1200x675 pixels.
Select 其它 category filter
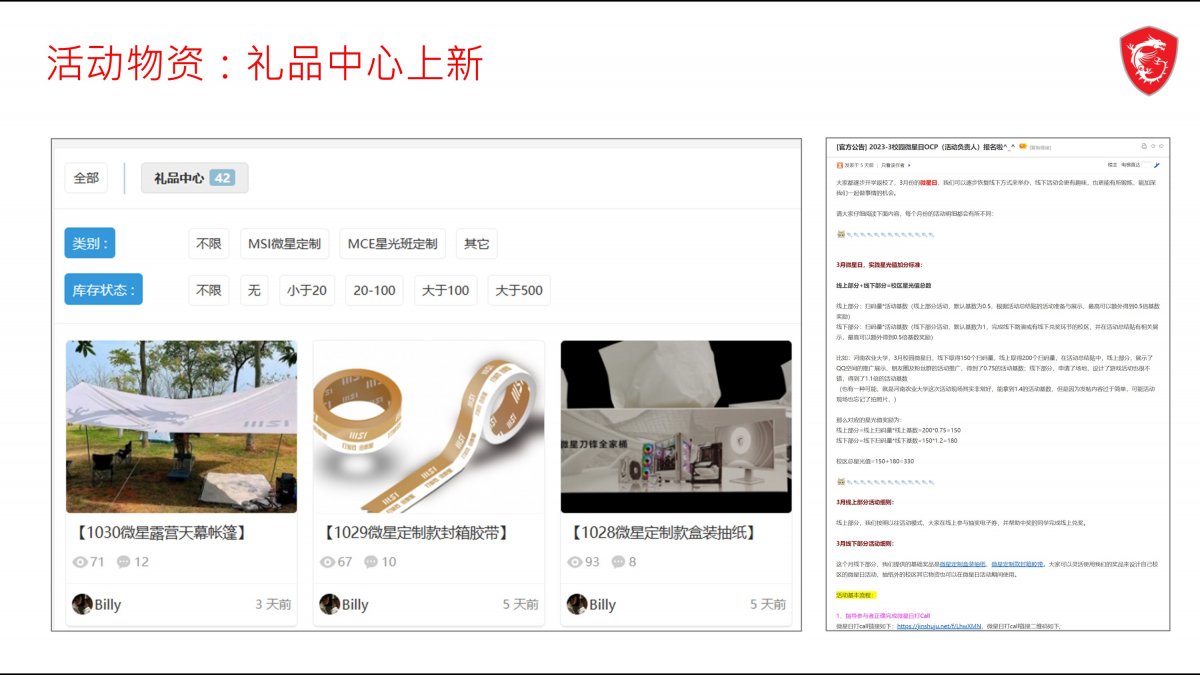pyautogui.click(x=477, y=244)
